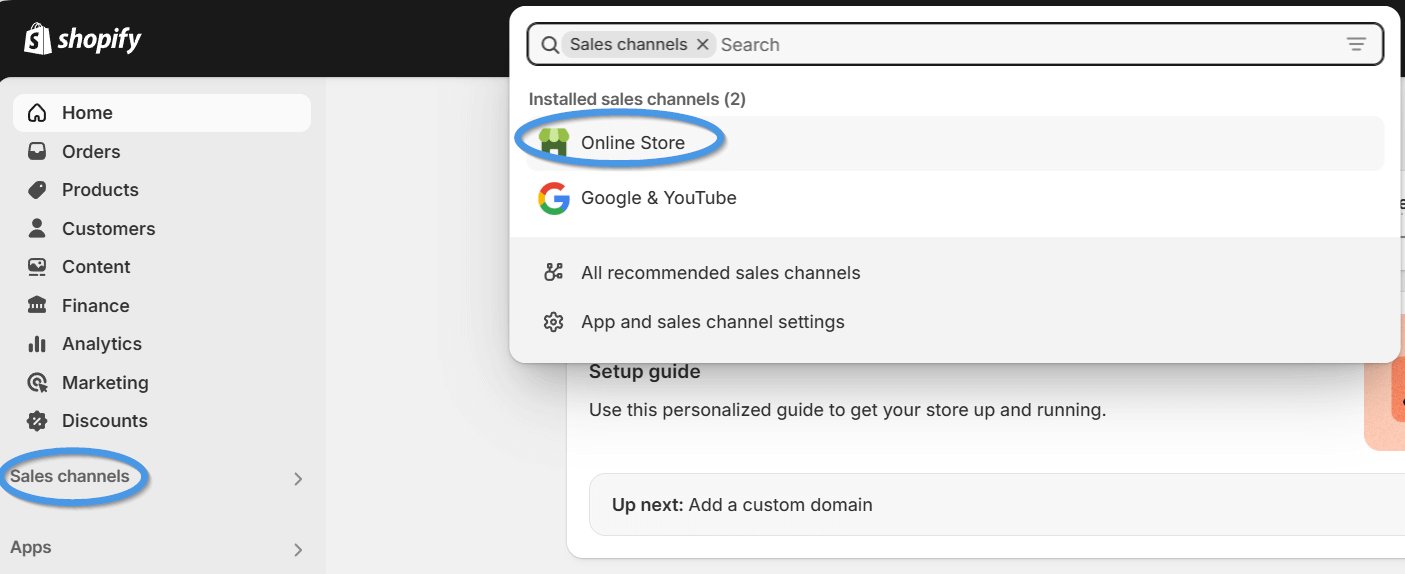1405x574 pixels.
Task: Click the Discounts percent badge icon
Action: point(37,421)
